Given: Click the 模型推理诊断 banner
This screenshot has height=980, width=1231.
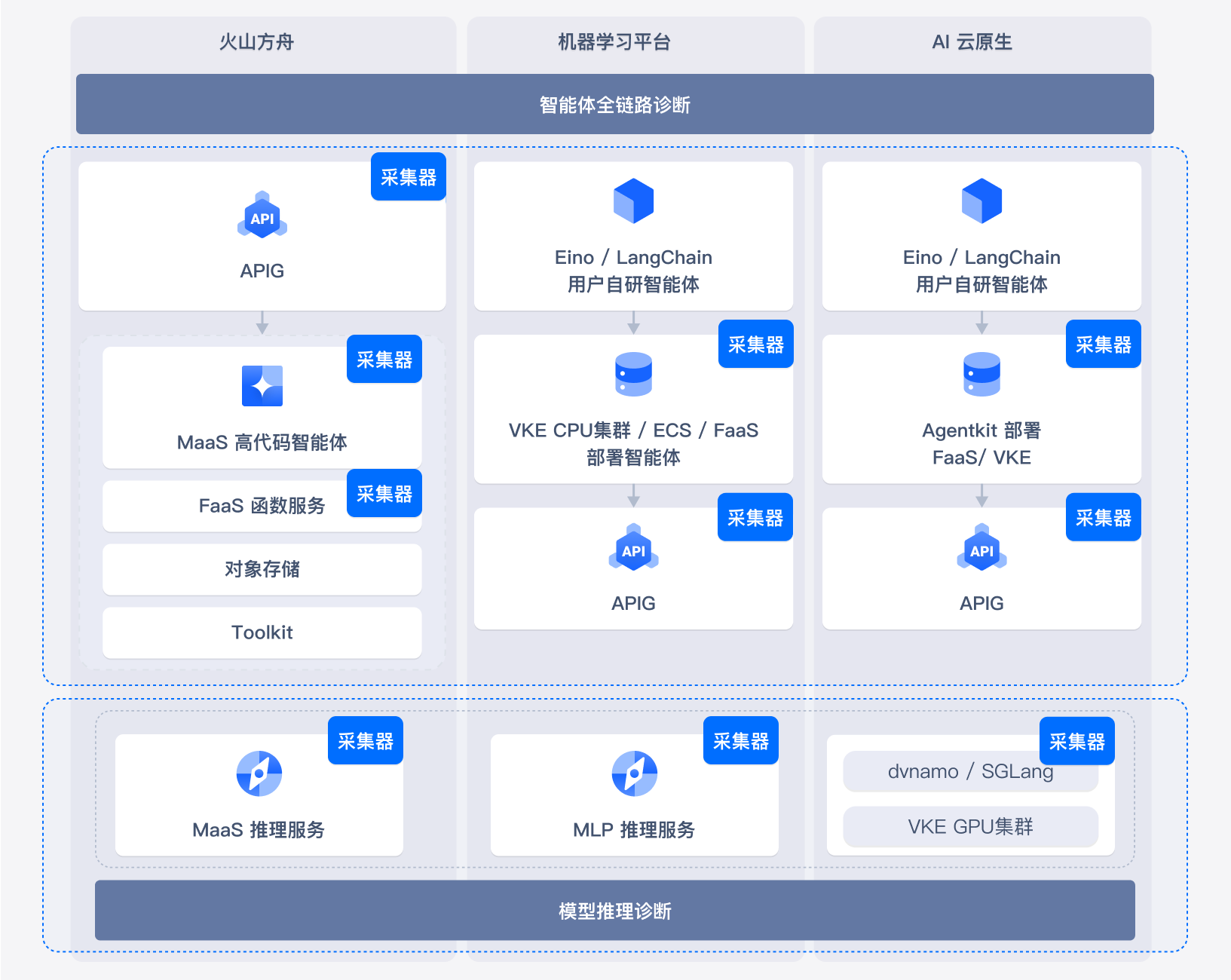Looking at the screenshot, I should [x=615, y=911].
